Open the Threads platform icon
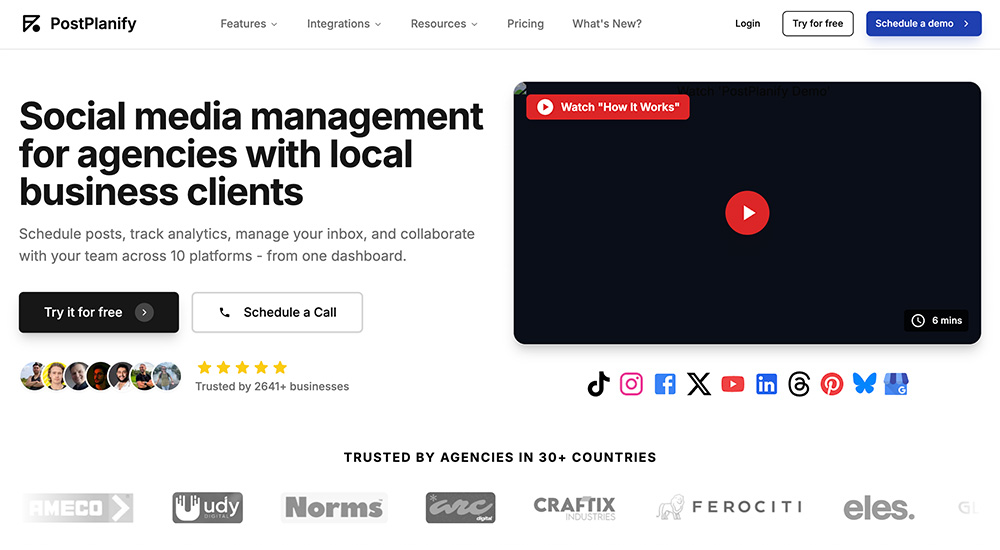The image size is (1000, 550). pyautogui.click(x=799, y=384)
